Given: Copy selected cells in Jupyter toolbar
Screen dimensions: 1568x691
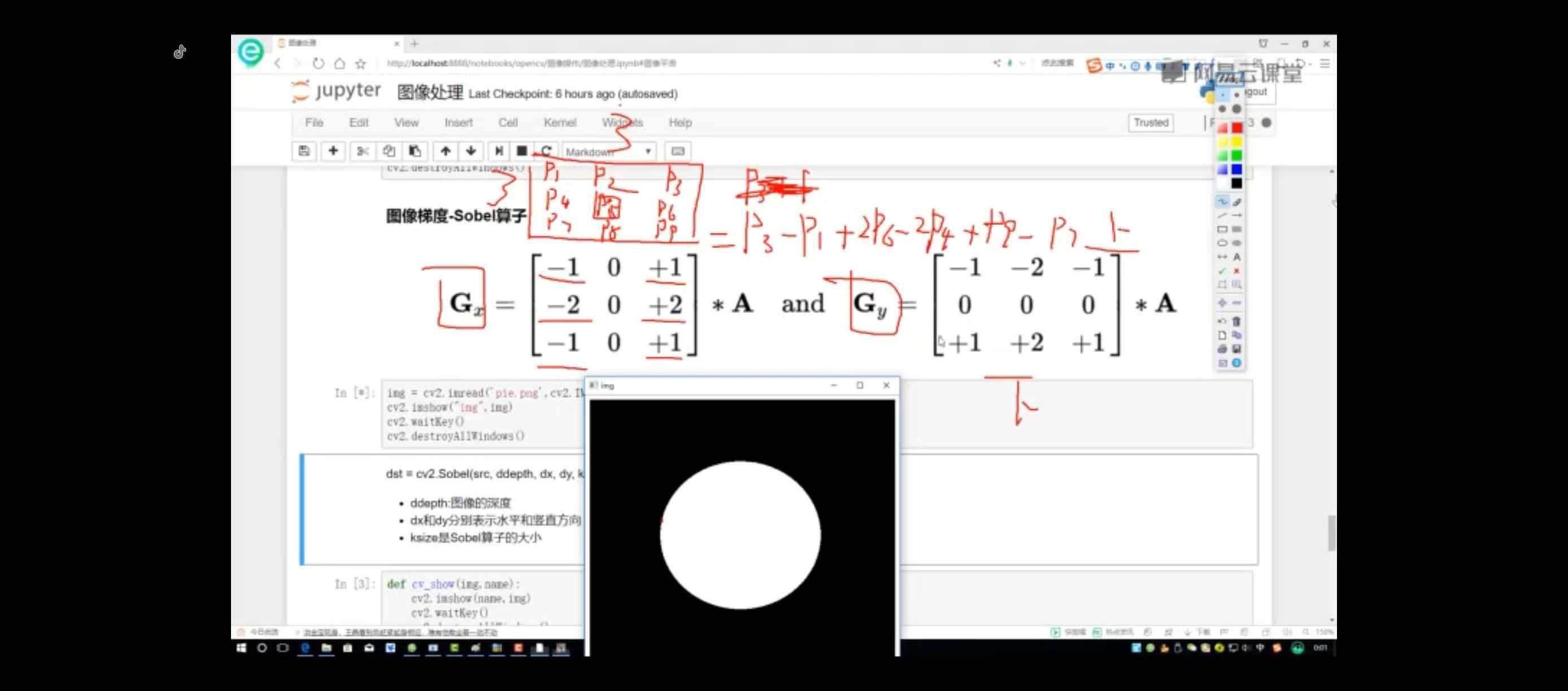Looking at the screenshot, I should (389, 151).
